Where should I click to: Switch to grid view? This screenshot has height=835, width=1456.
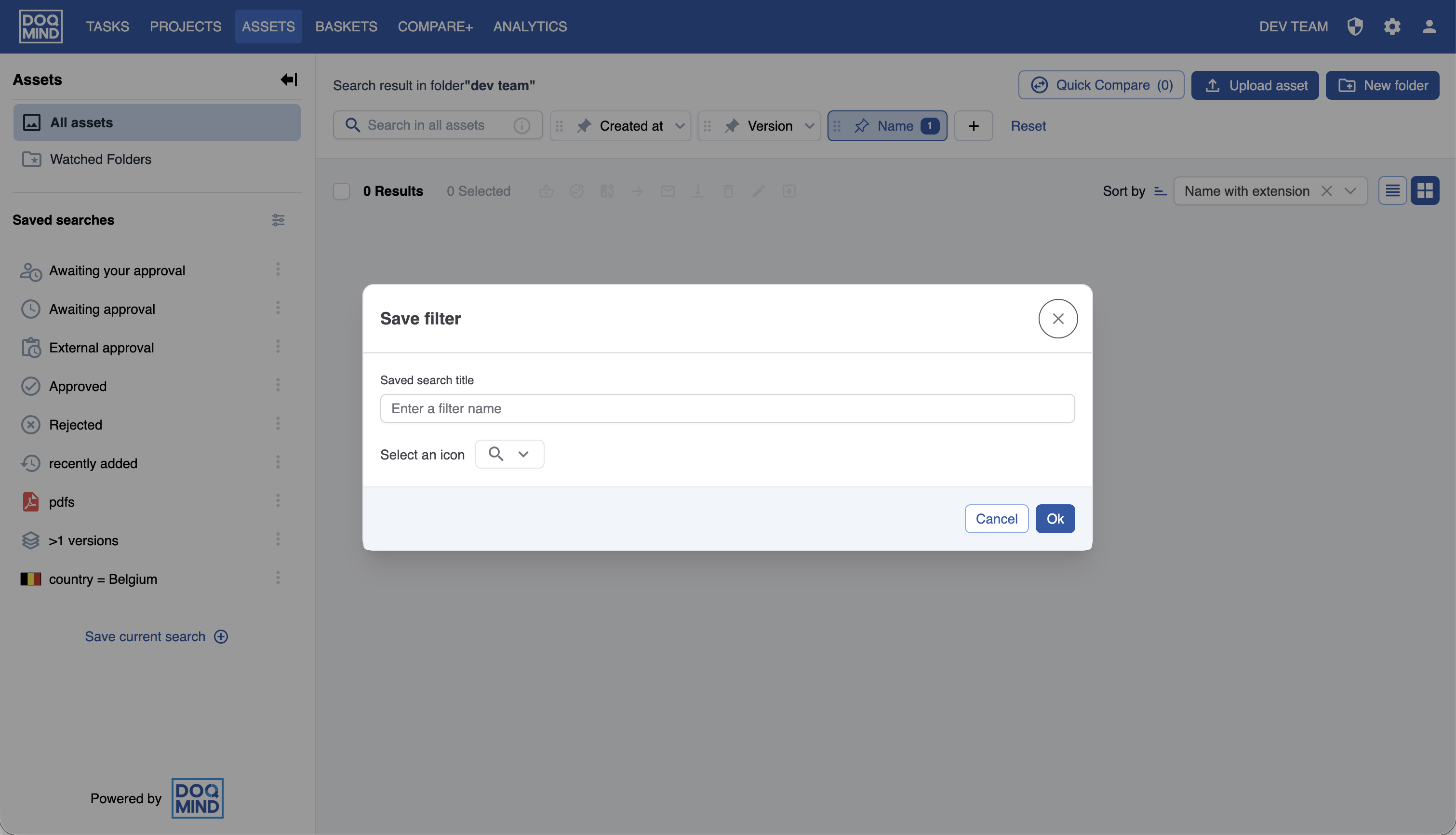[x=1425, y=191]
